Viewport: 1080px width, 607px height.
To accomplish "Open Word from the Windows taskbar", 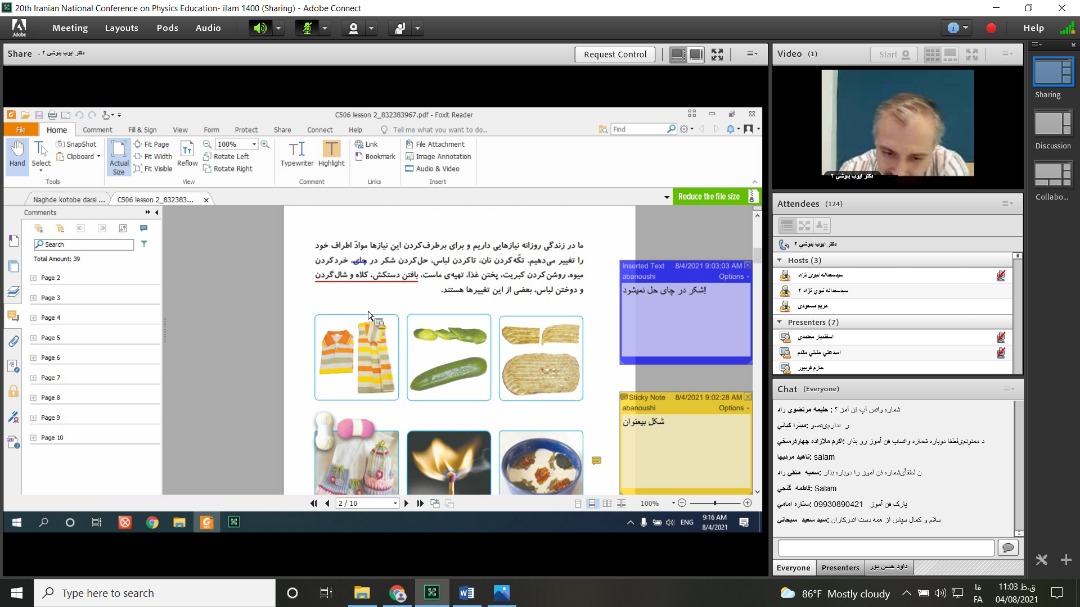I will click(x=466, y=593).
